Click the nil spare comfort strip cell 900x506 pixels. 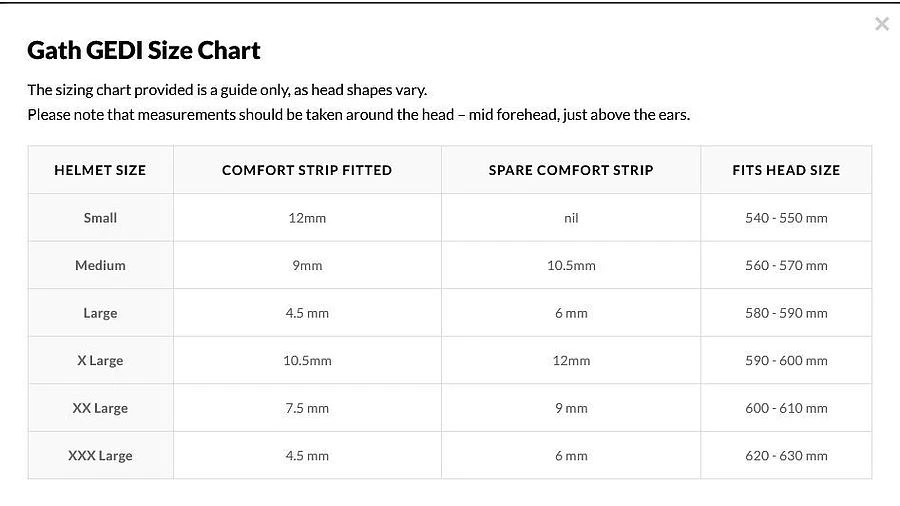tap(571, 218)
